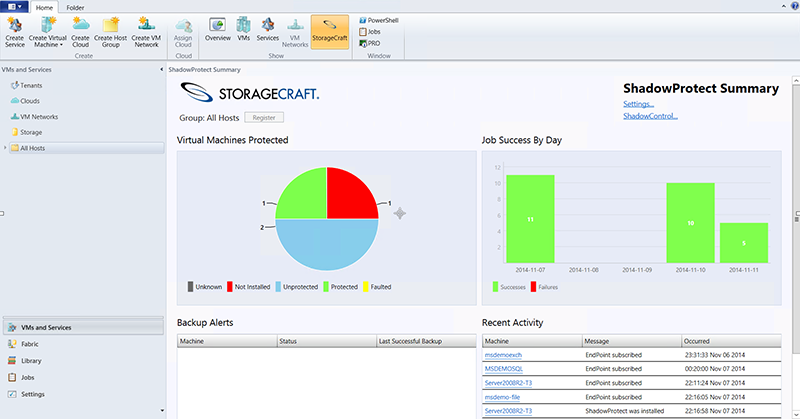Select VM Networks in the tree

coord(34,117)
